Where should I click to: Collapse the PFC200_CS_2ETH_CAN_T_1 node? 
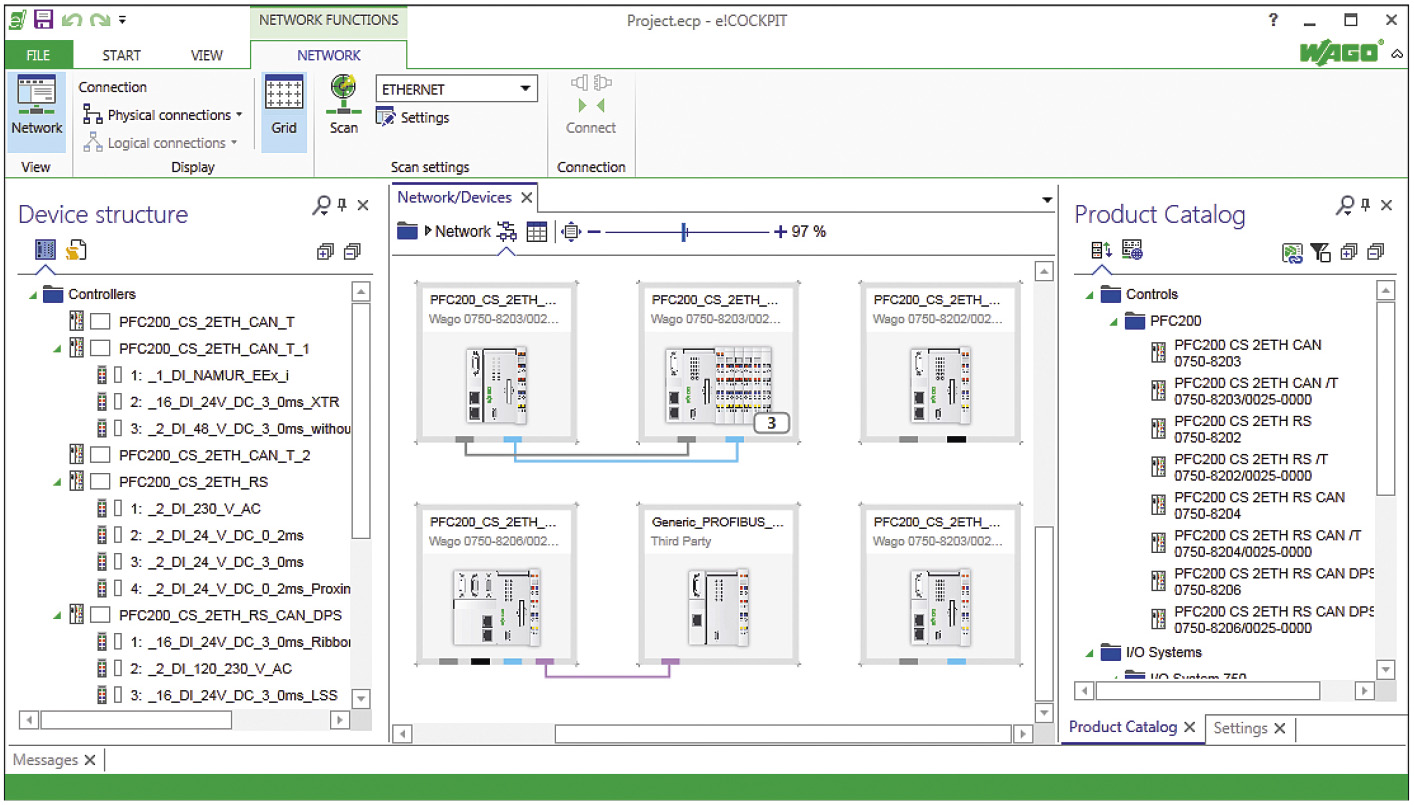(58, 348)
